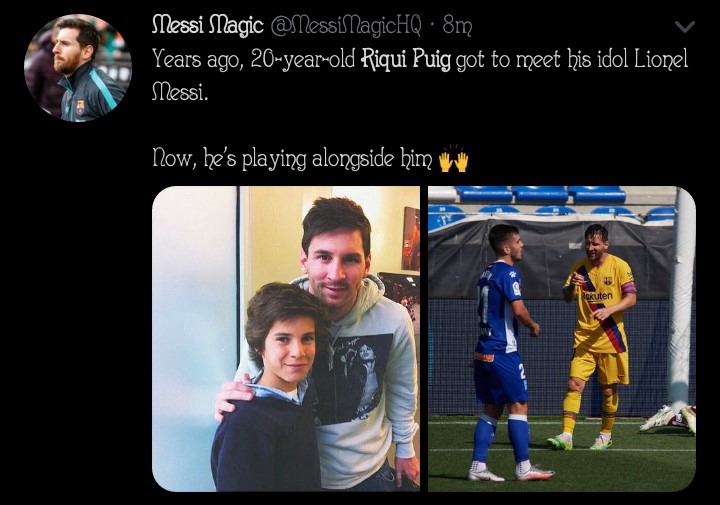
Task: Open the tweet's 8m timestamp
Action: pyautogui.click(x=457, y=26)
